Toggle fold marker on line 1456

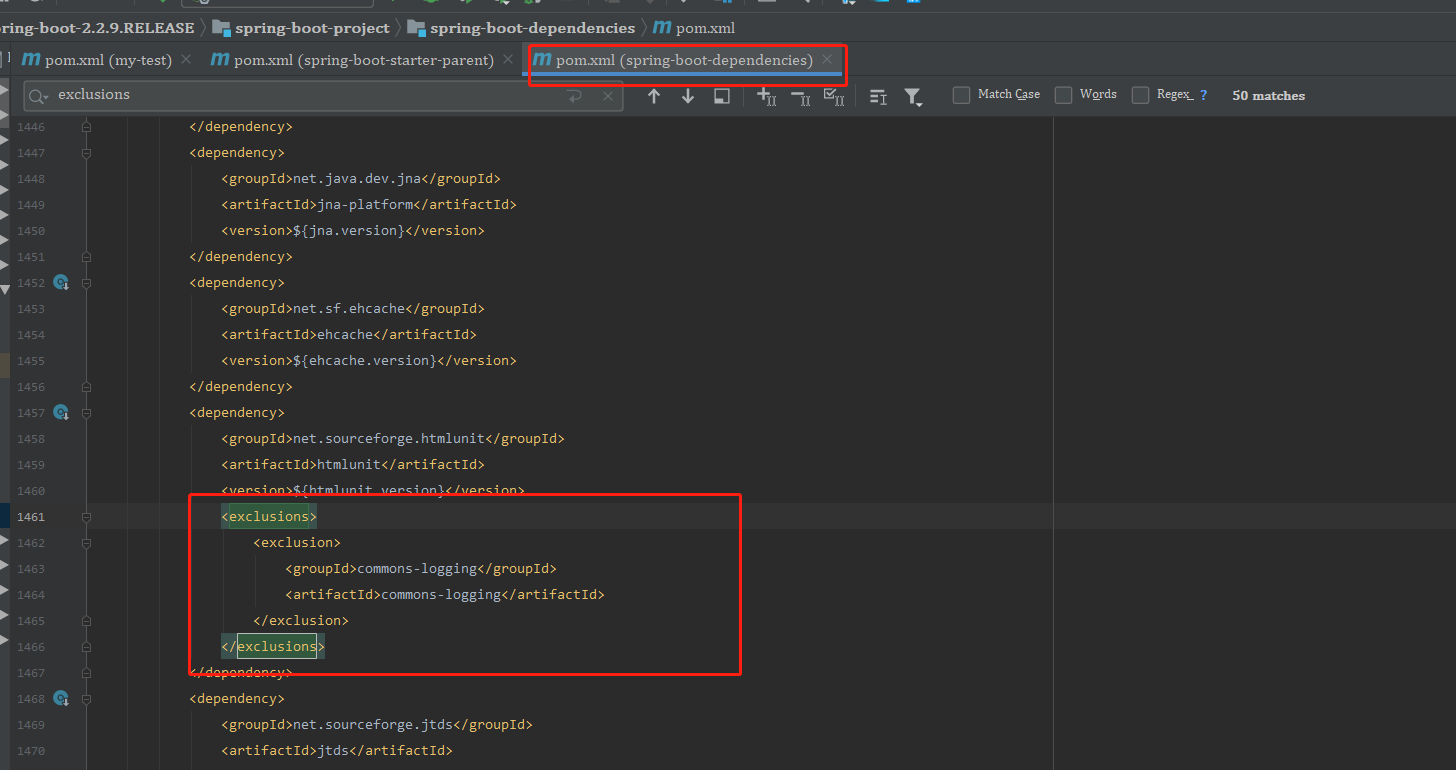(86, 387)
